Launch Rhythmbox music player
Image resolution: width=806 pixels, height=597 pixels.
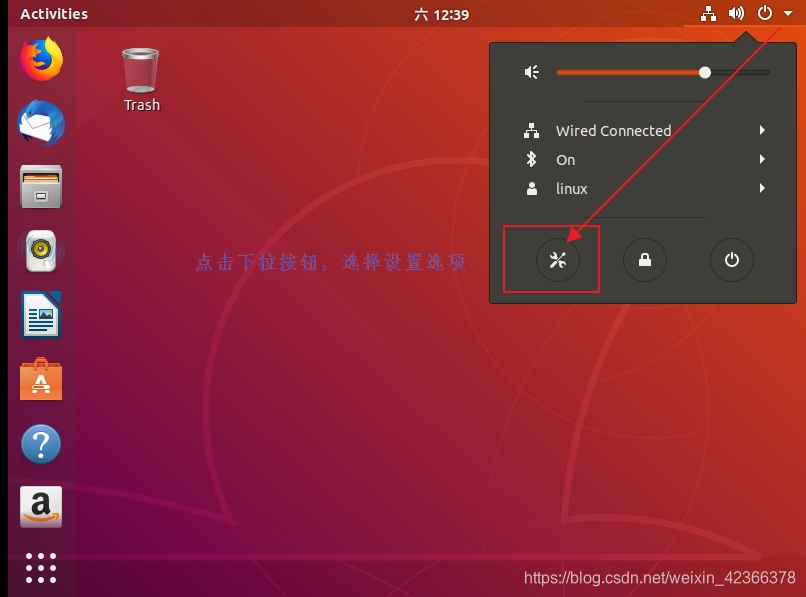[41, 251]
